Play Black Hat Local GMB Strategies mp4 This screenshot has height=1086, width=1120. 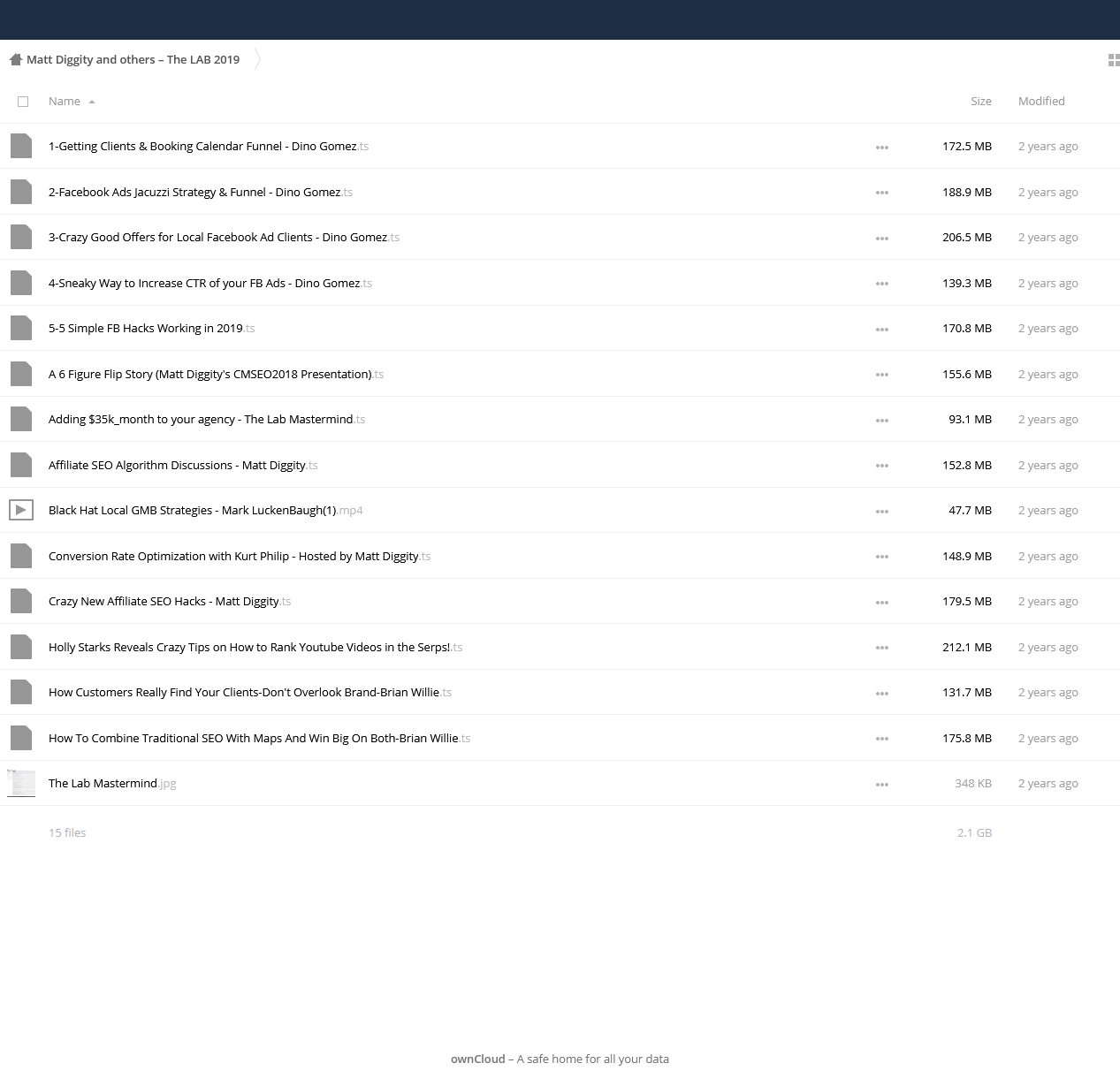205,511
